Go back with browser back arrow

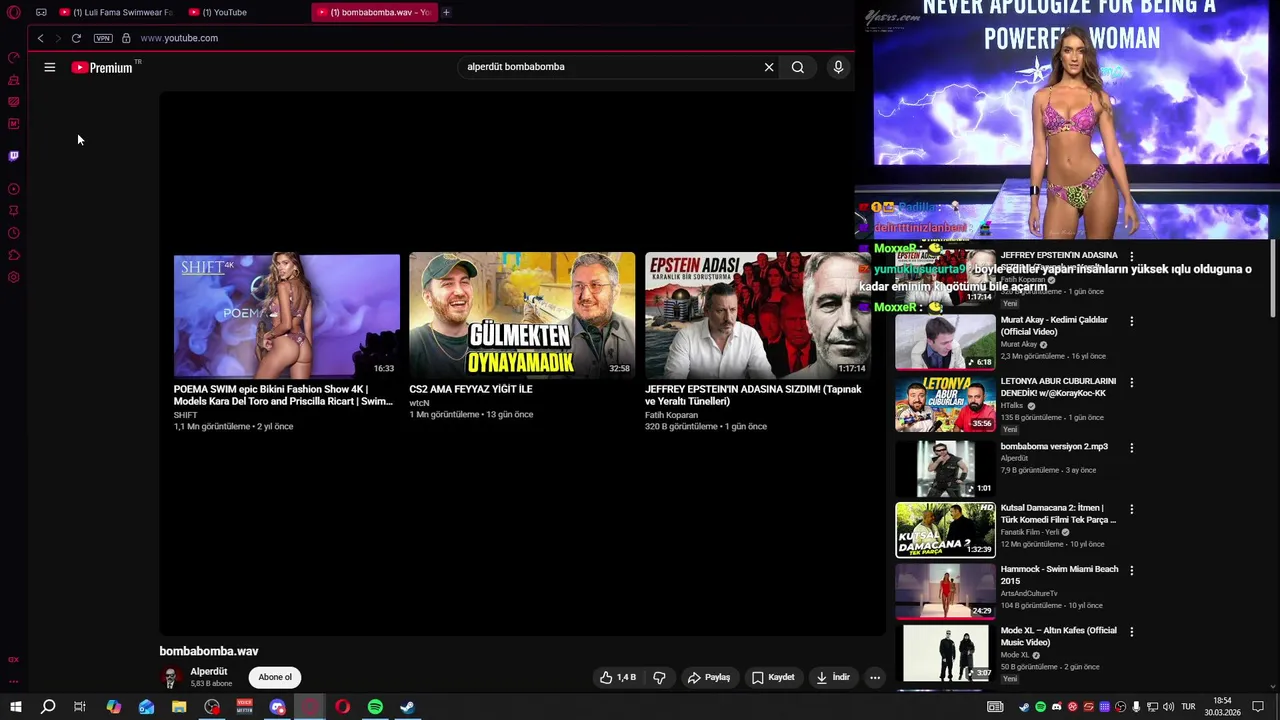[x=40, y=38]
